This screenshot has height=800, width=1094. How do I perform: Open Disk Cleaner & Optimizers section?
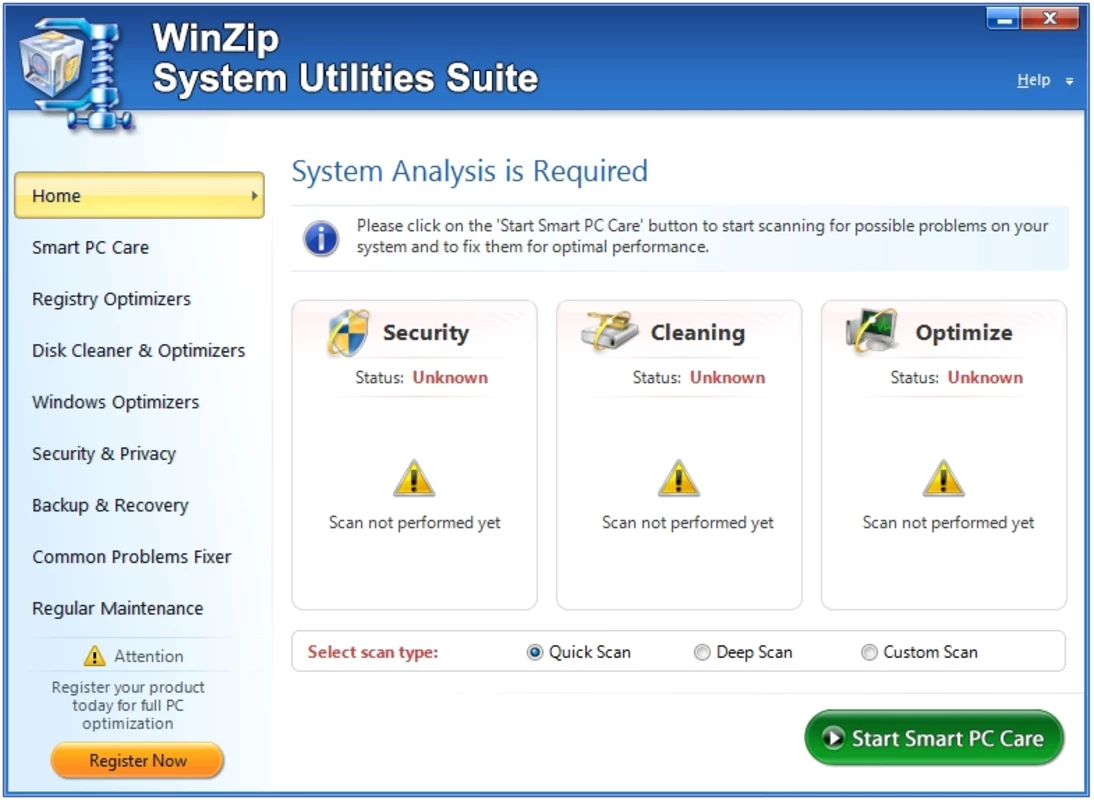point(139,350)
